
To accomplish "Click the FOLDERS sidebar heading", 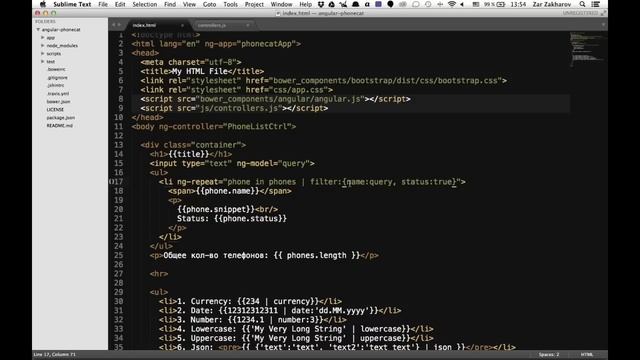I will click(45, 22).
